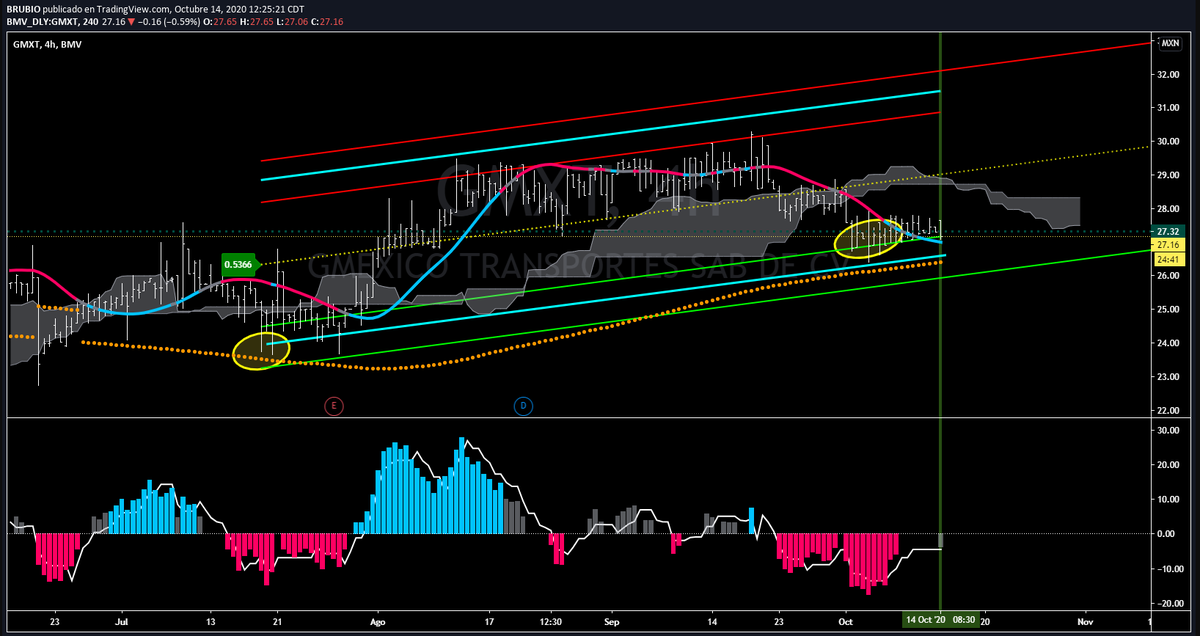Click the 24:41 countdown label on axis
This screenshot has height=636, width=1200.
(x=1167, y=259)
